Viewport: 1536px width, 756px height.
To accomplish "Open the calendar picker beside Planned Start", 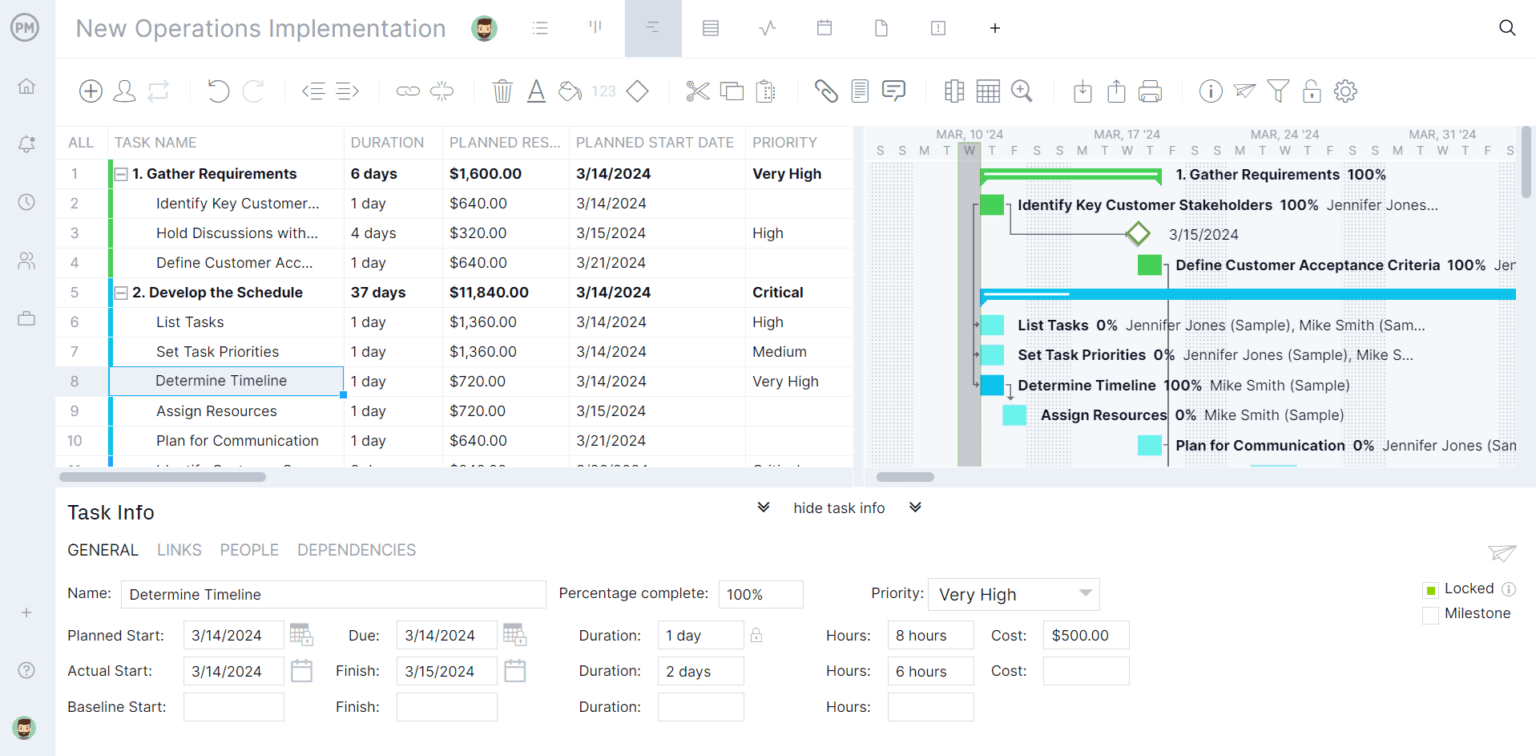I will pyautogui.click(x=301, y=634).
